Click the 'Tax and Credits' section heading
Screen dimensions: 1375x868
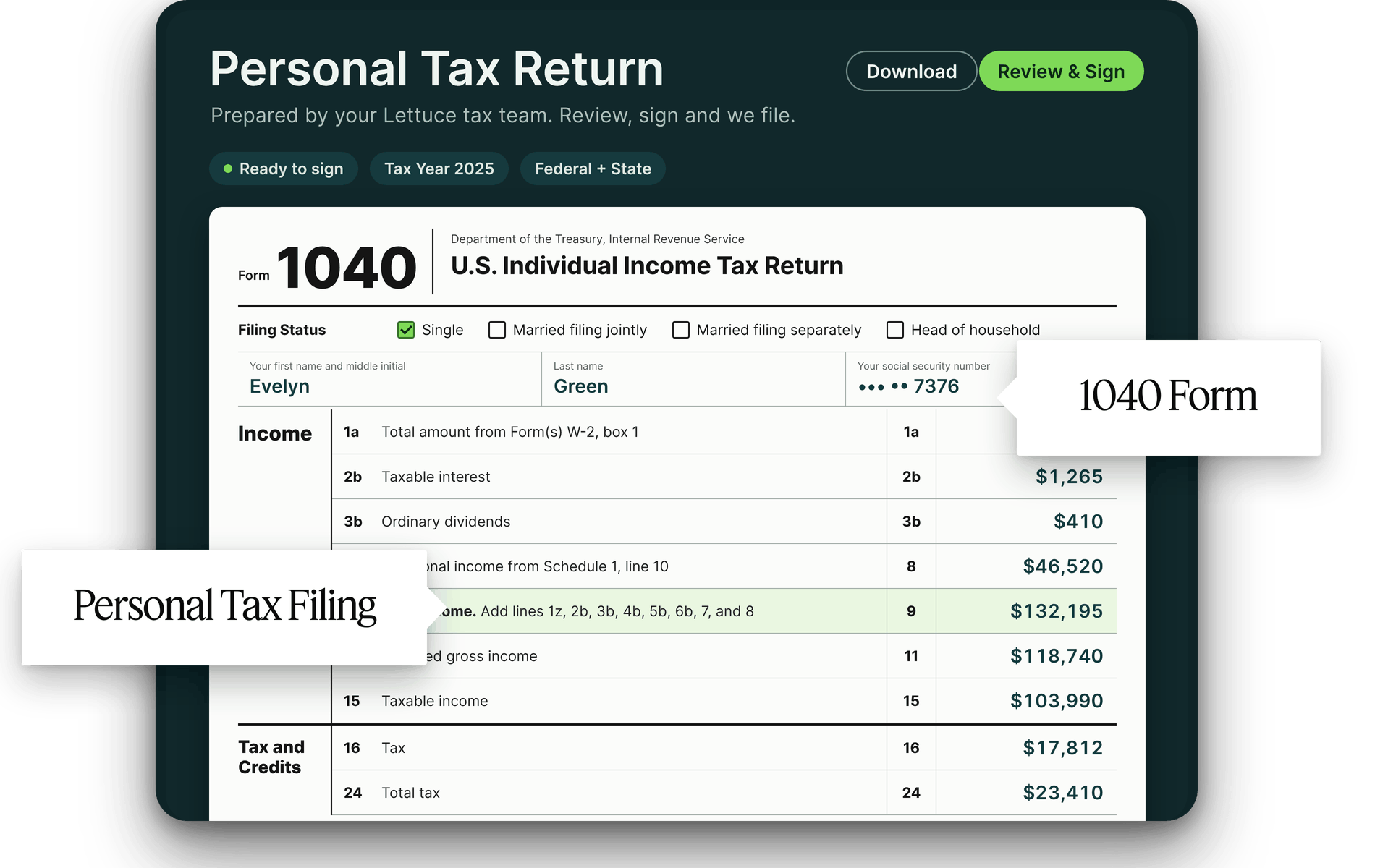coord(271,757)
